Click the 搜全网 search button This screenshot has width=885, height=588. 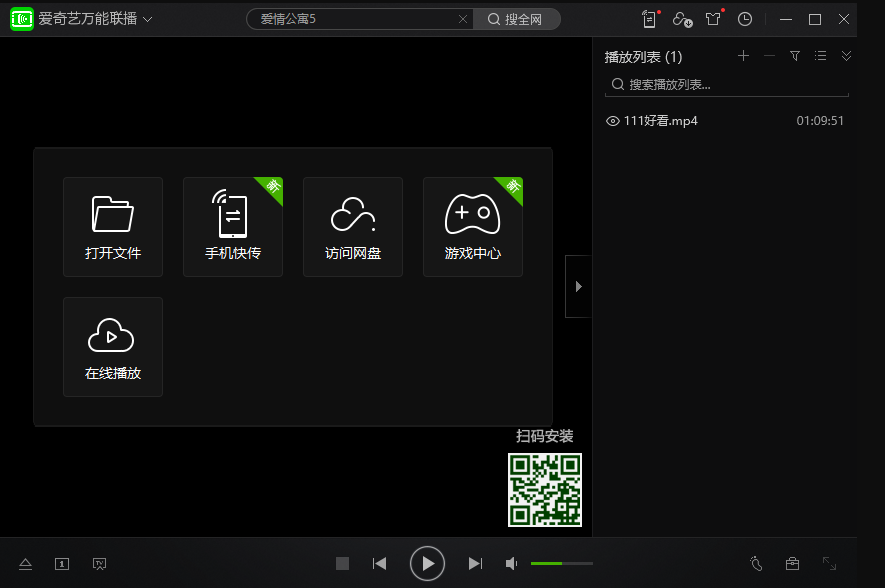coord(516,19)
